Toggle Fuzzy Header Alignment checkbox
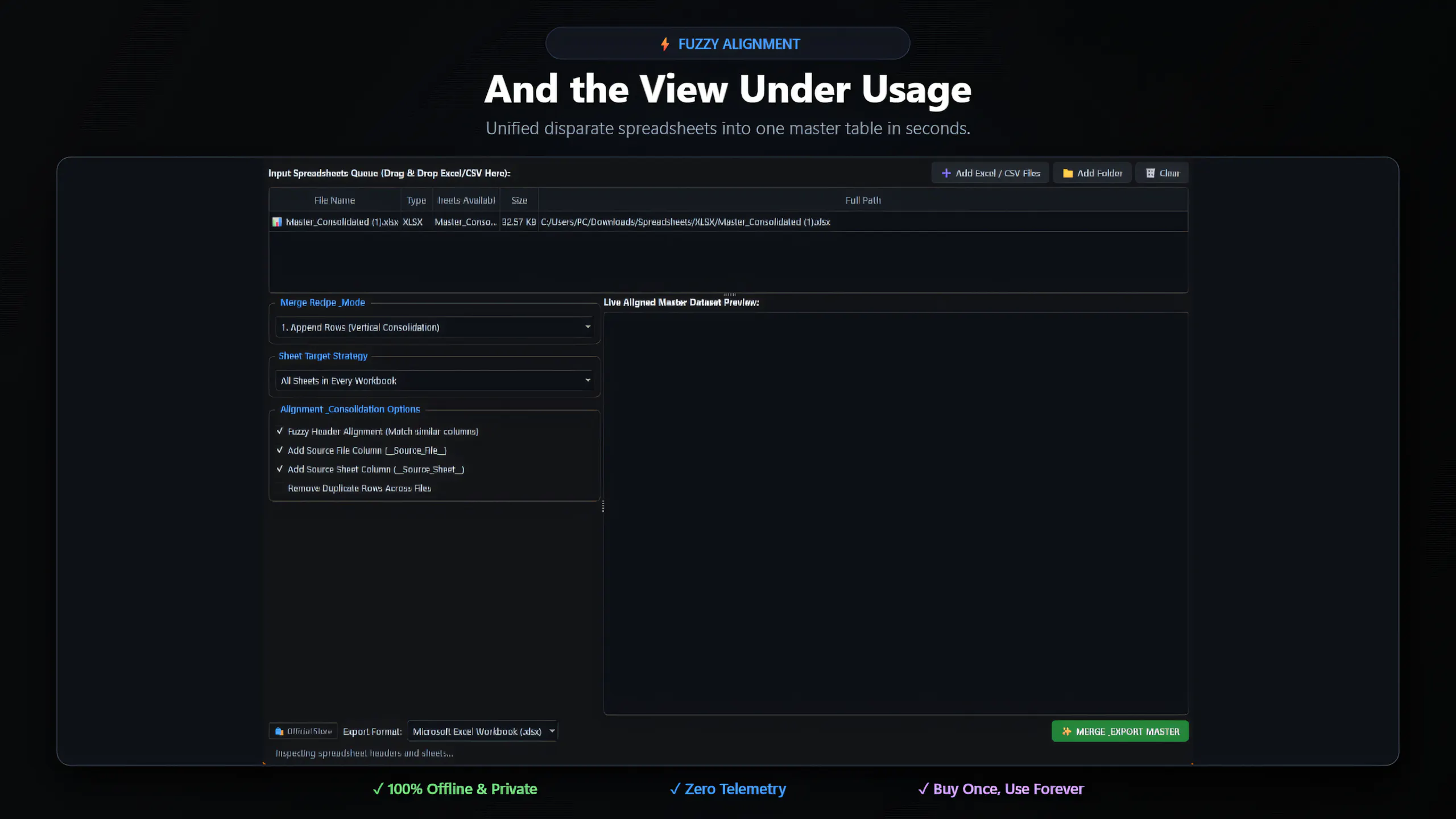 click(280, 431)
